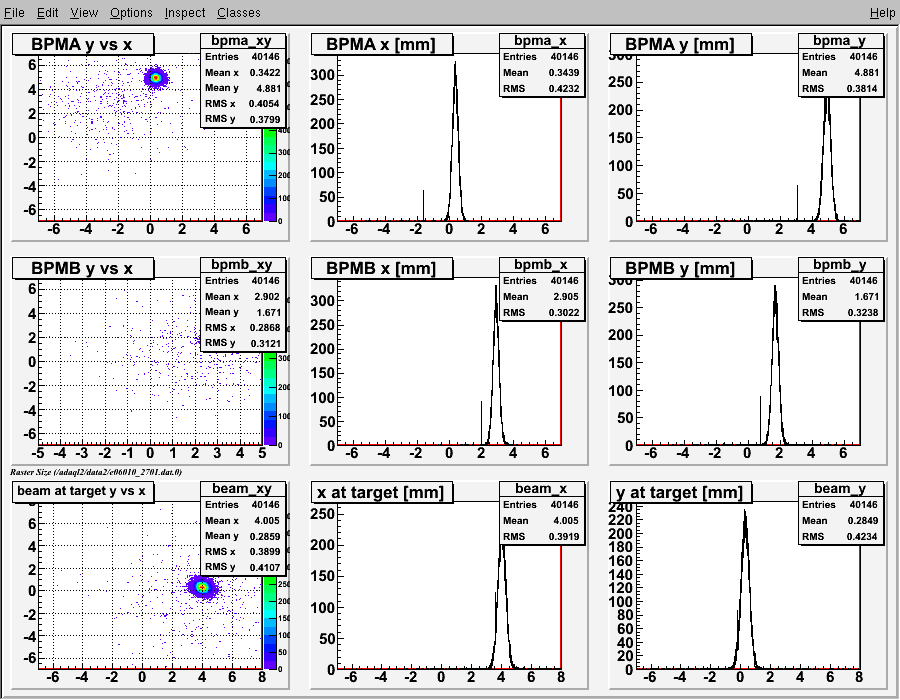Click the 'BPMB y vs x' title box
This screenshot has height=700, width=900.
pos(83,269)
